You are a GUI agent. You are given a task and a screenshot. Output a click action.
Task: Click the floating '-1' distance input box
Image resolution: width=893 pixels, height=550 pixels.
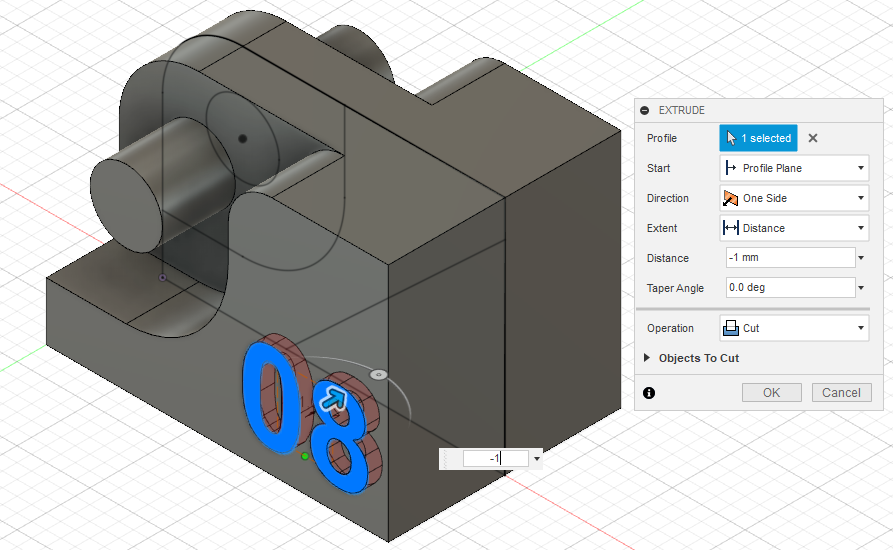click(495, 458)
